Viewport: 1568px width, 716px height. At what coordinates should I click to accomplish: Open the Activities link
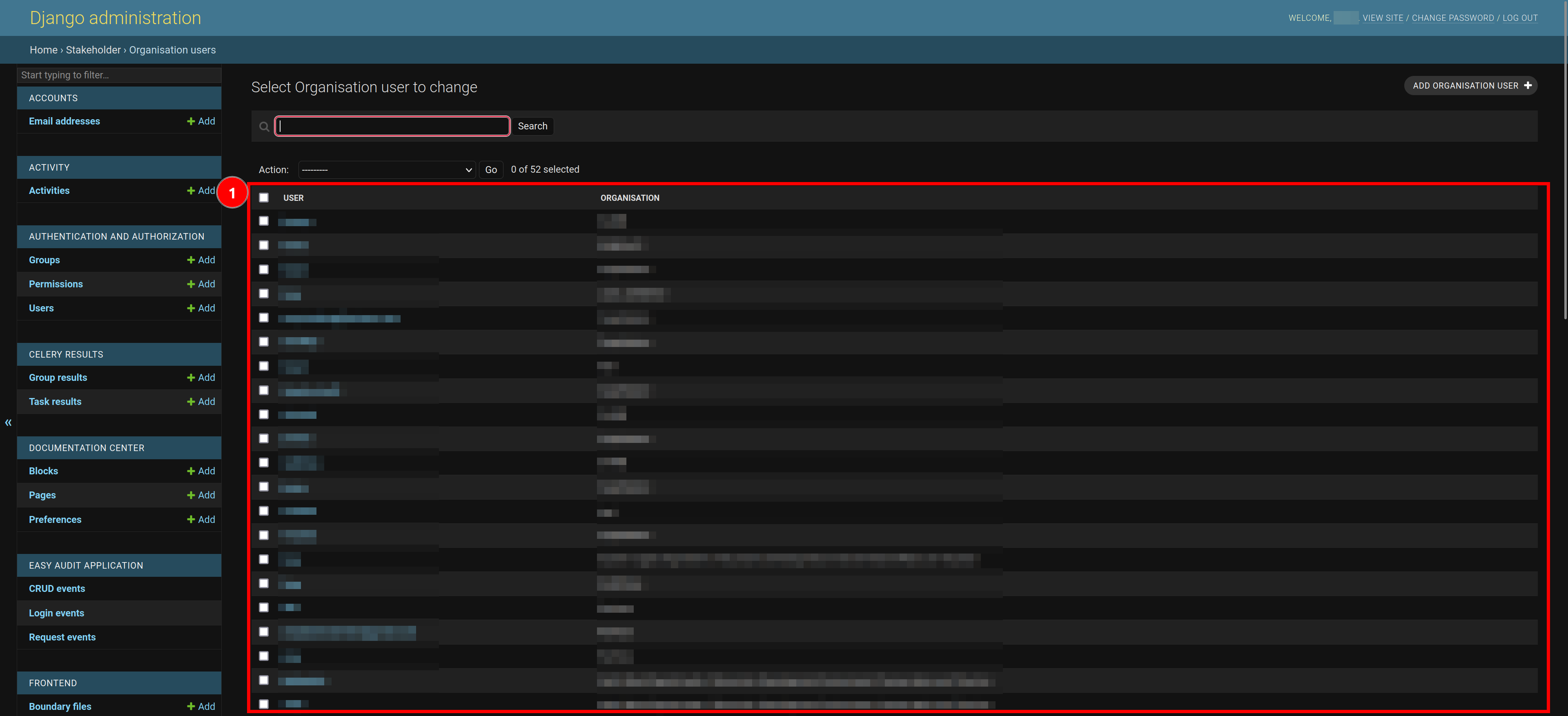pos(49,190)
